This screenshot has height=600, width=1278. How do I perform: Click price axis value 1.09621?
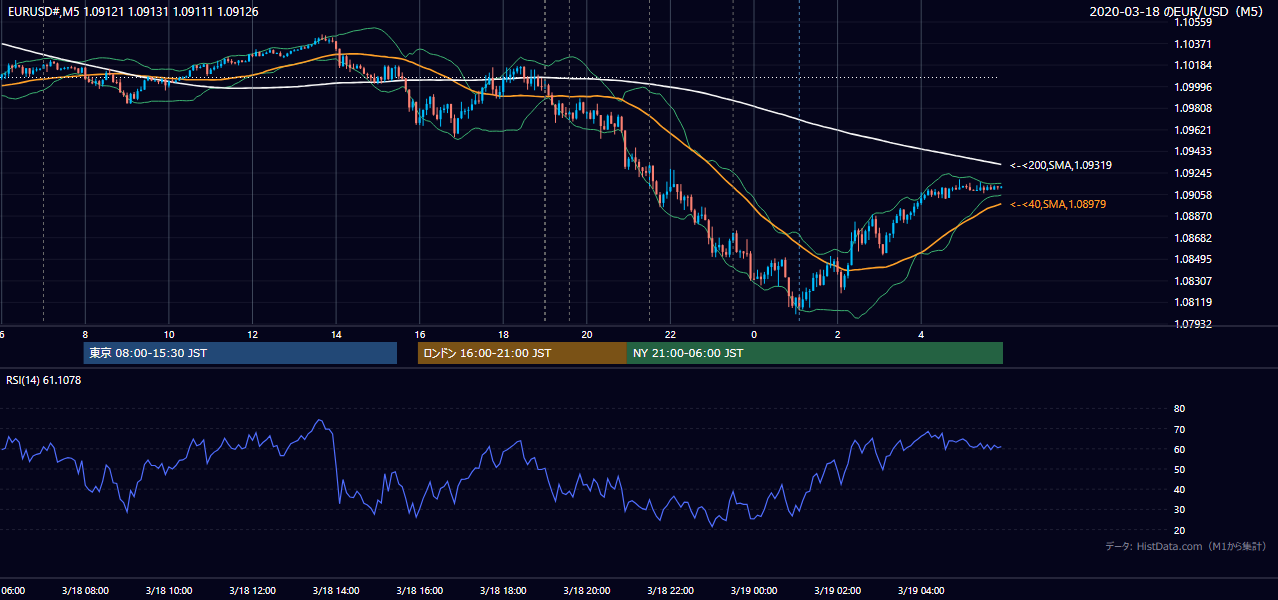tap(1193, 130)
